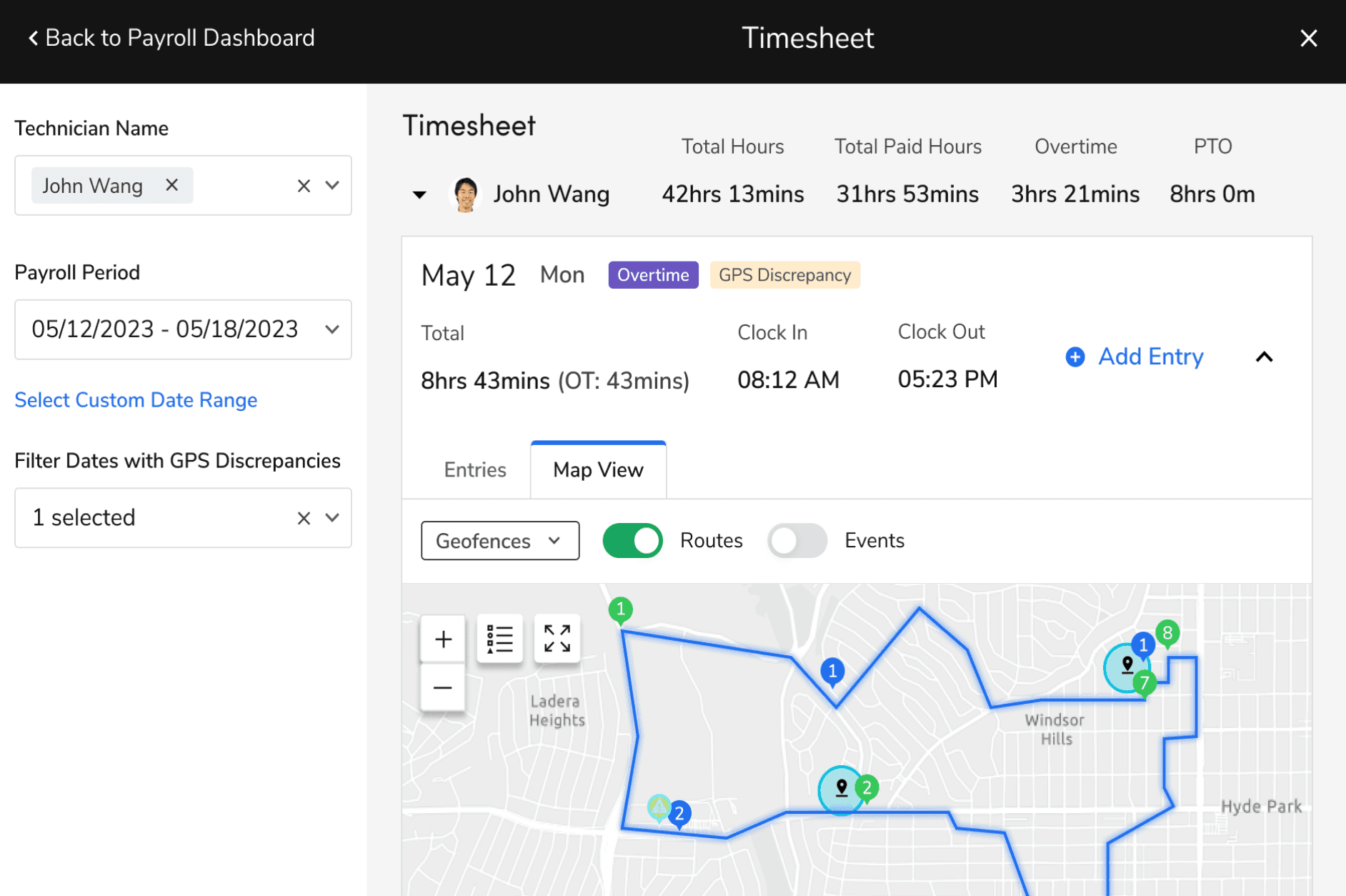Image resolution: width=1346 pixels, height=896 pixels.
Task: Switch to the Entries tab
Action: pyautogui.click(x=475, y=469)
